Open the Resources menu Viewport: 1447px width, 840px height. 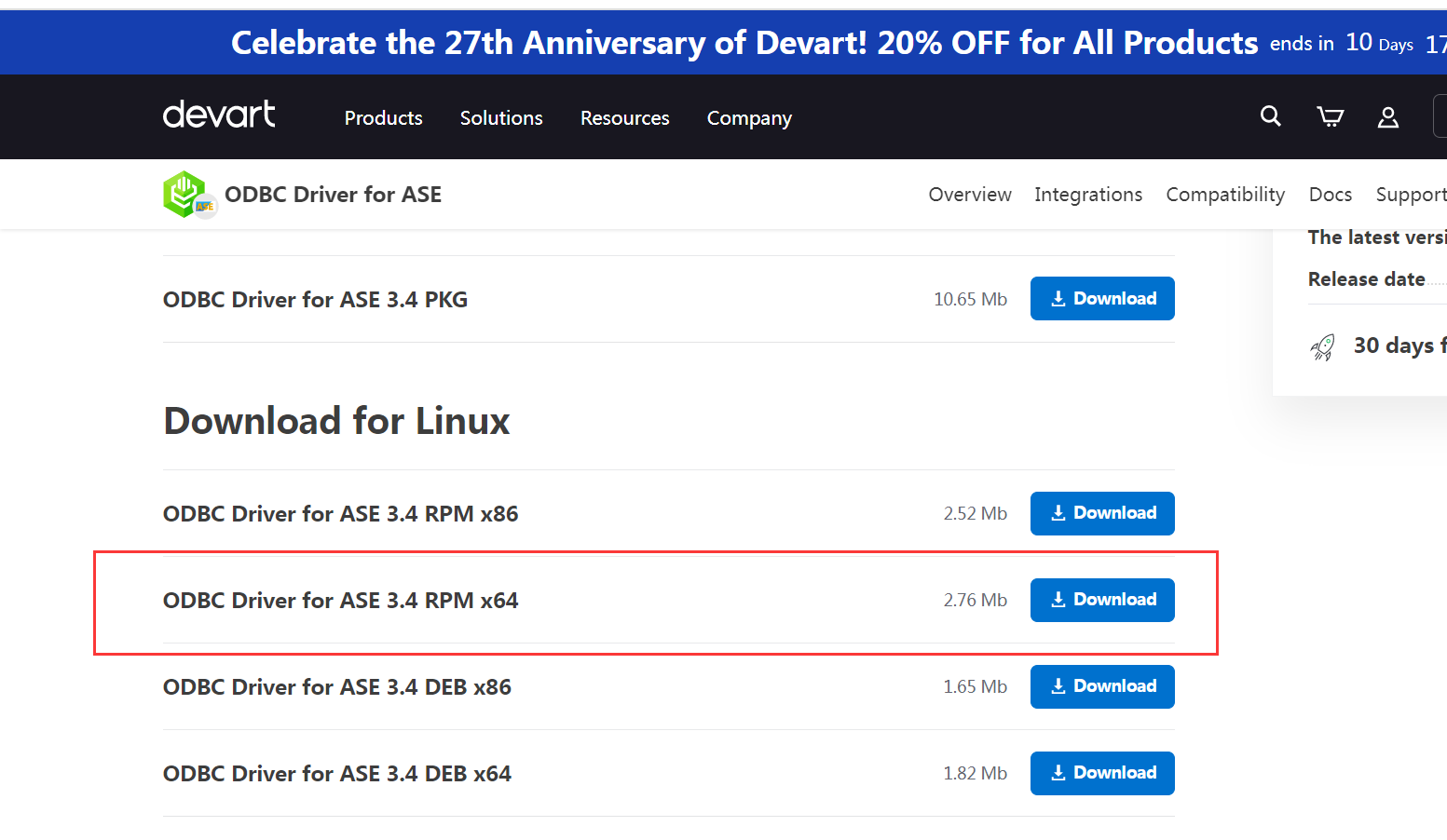click(624, 118)
